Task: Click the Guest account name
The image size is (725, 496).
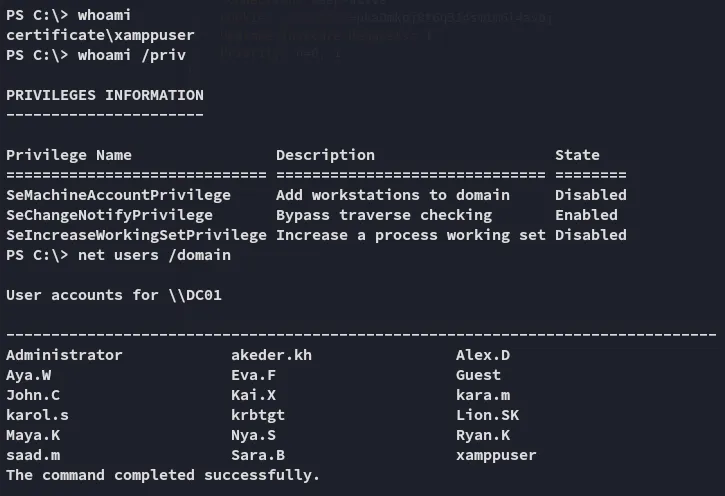Action: pos(478,375)
